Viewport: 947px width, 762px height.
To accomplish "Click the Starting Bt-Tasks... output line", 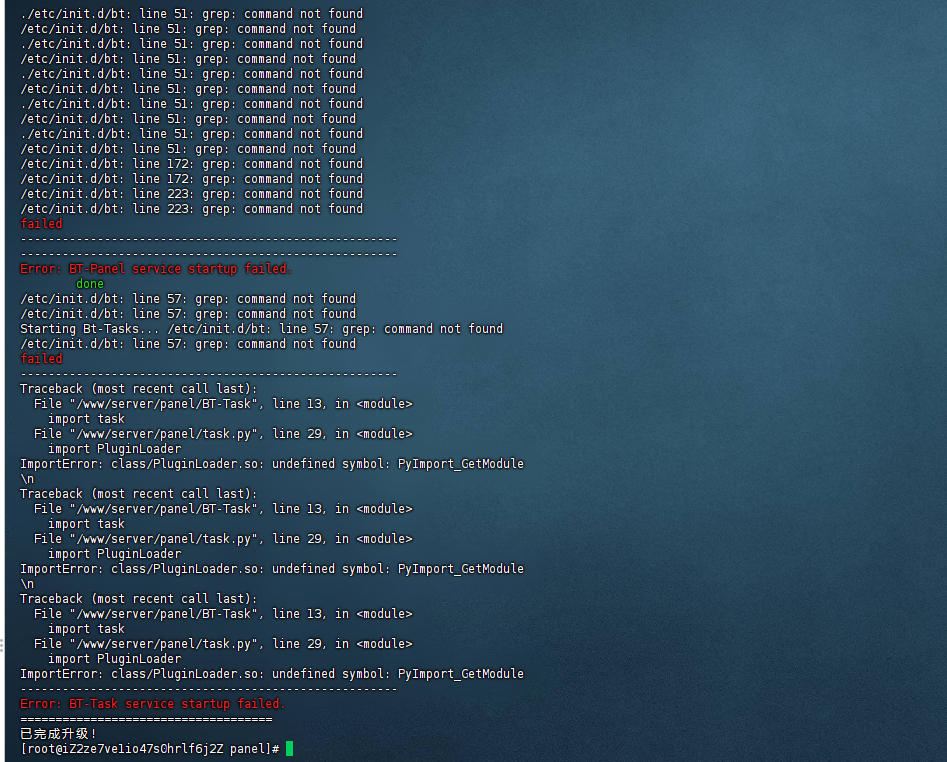I will coord(262,328).
